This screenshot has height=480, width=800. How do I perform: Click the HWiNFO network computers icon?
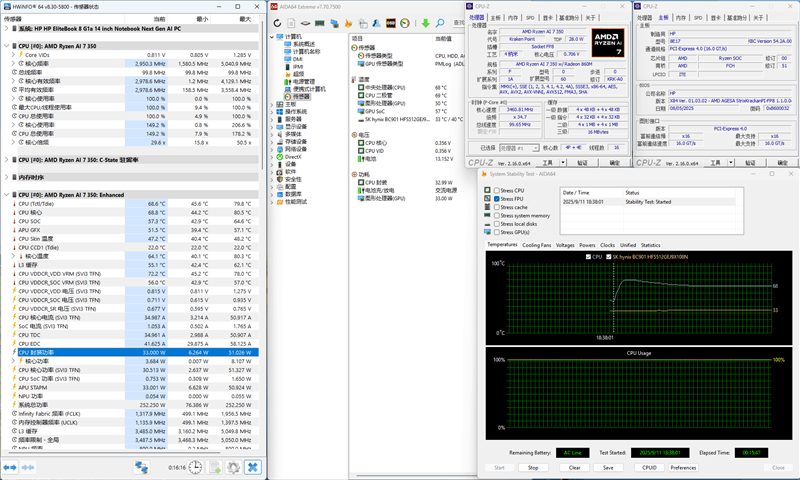[x=142, y=467]
